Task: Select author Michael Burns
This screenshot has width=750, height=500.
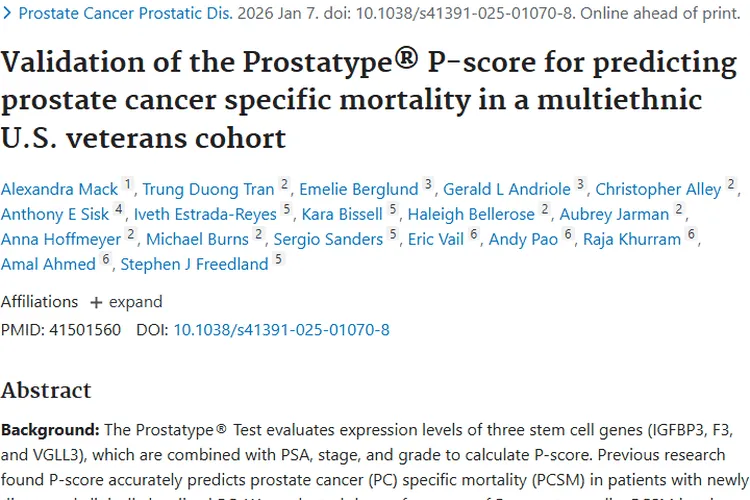Action: 198,239
